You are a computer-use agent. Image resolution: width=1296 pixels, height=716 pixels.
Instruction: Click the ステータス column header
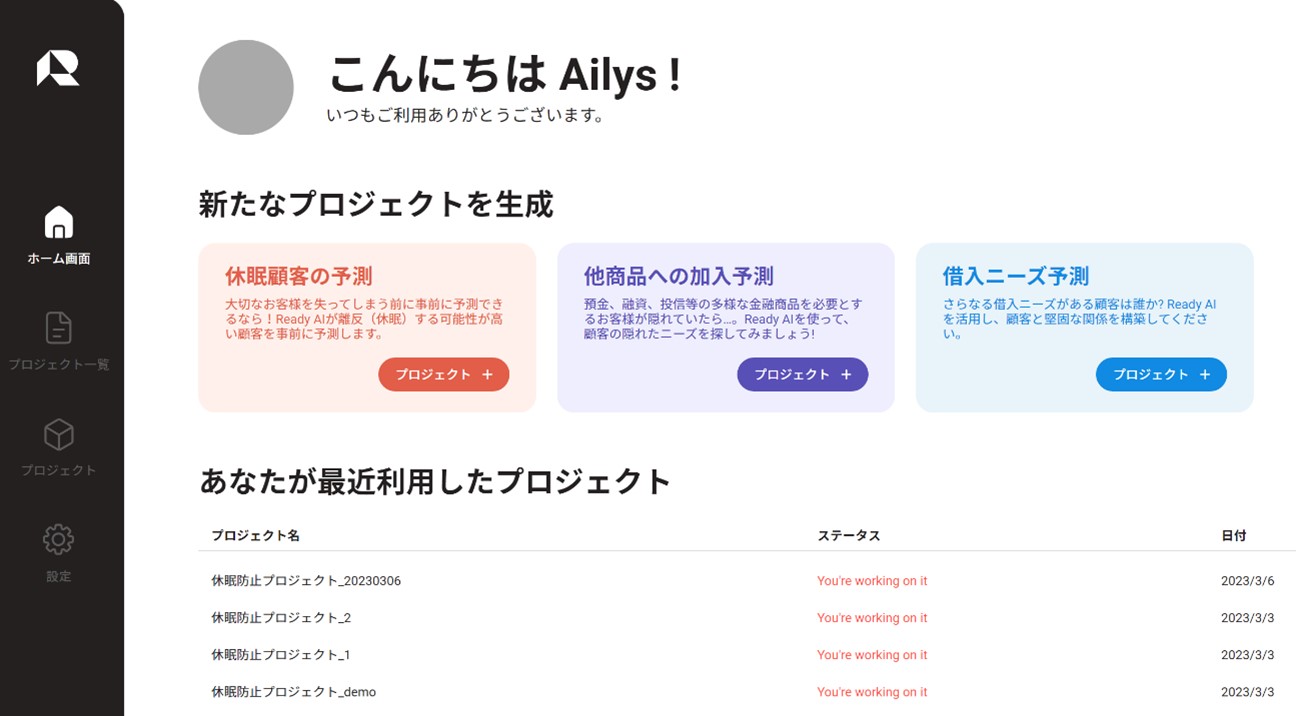click(x=849, y=536)
